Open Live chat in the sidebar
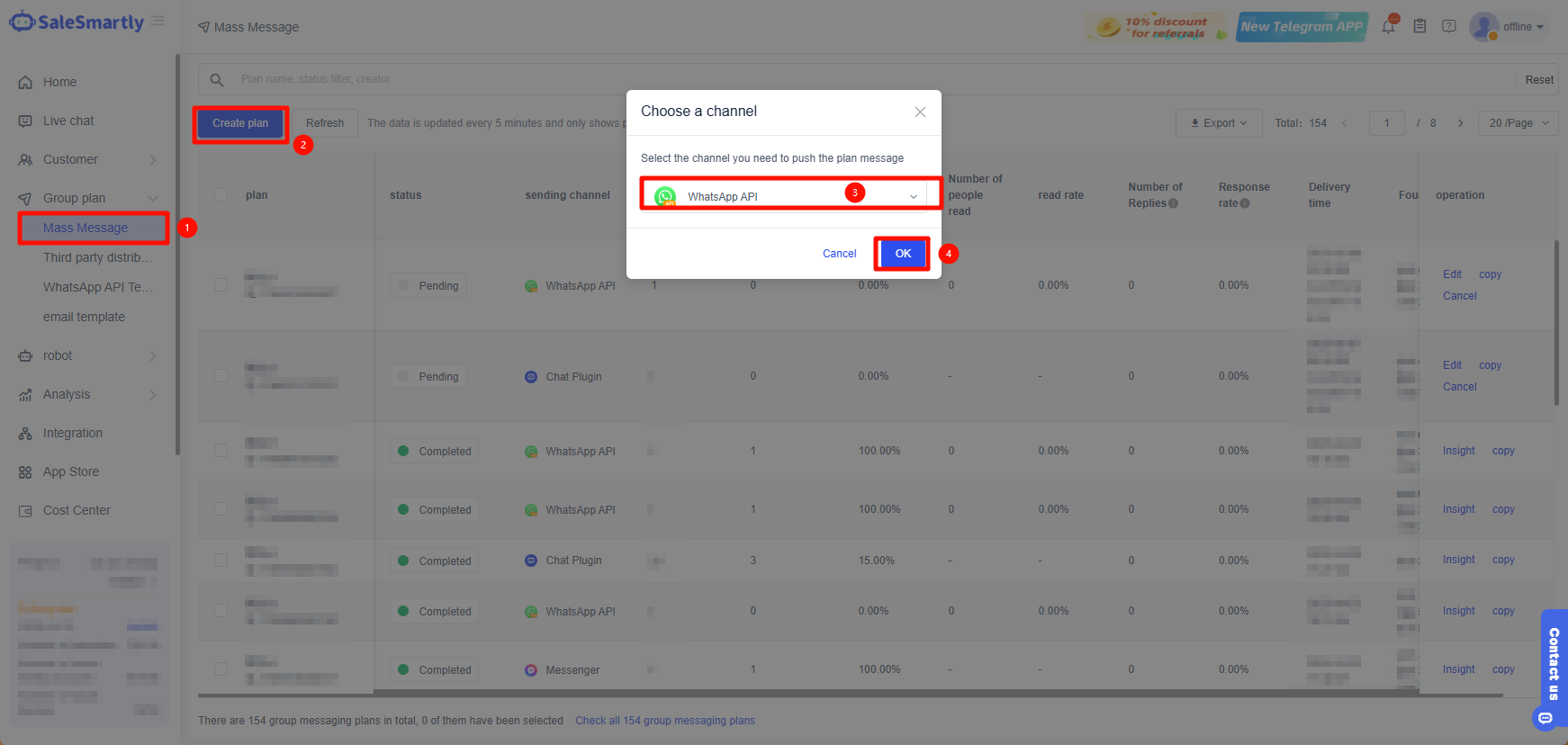Viewport: 1568px width, 745px height. (x=68, y=121)
